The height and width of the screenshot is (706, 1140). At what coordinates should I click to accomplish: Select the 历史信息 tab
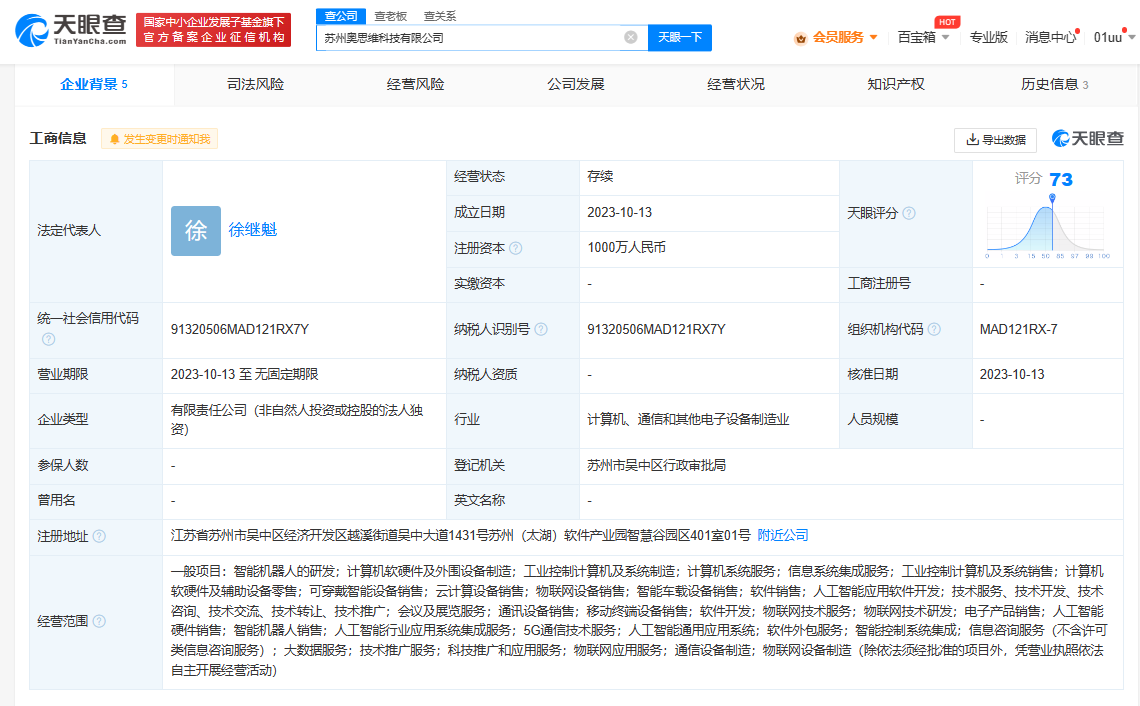[1055, 84]
